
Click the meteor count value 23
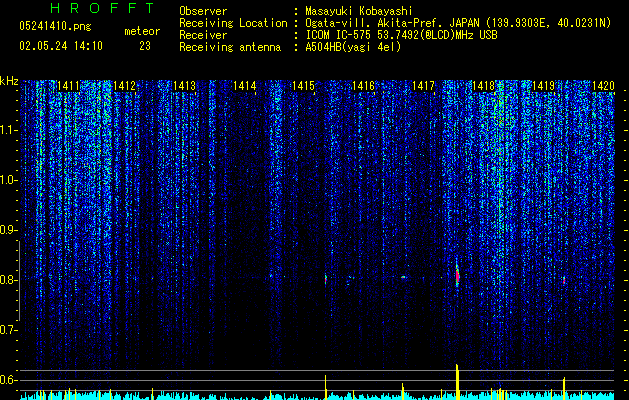coord(145,46)
